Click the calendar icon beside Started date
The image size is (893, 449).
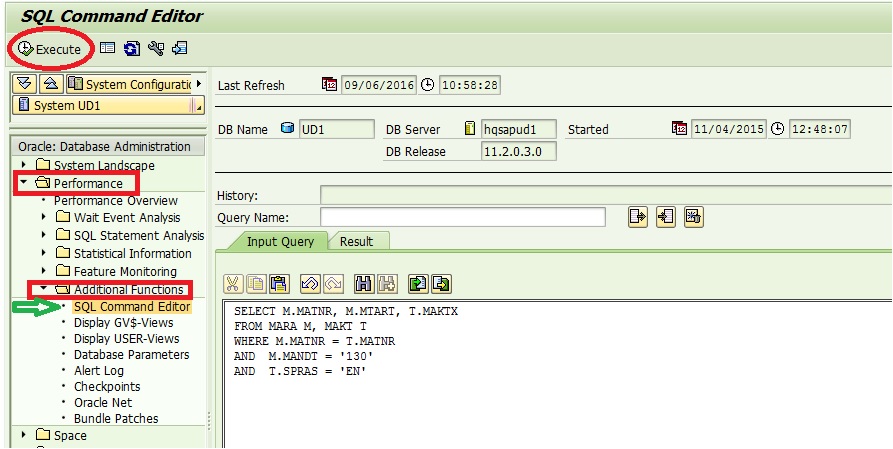679,129
